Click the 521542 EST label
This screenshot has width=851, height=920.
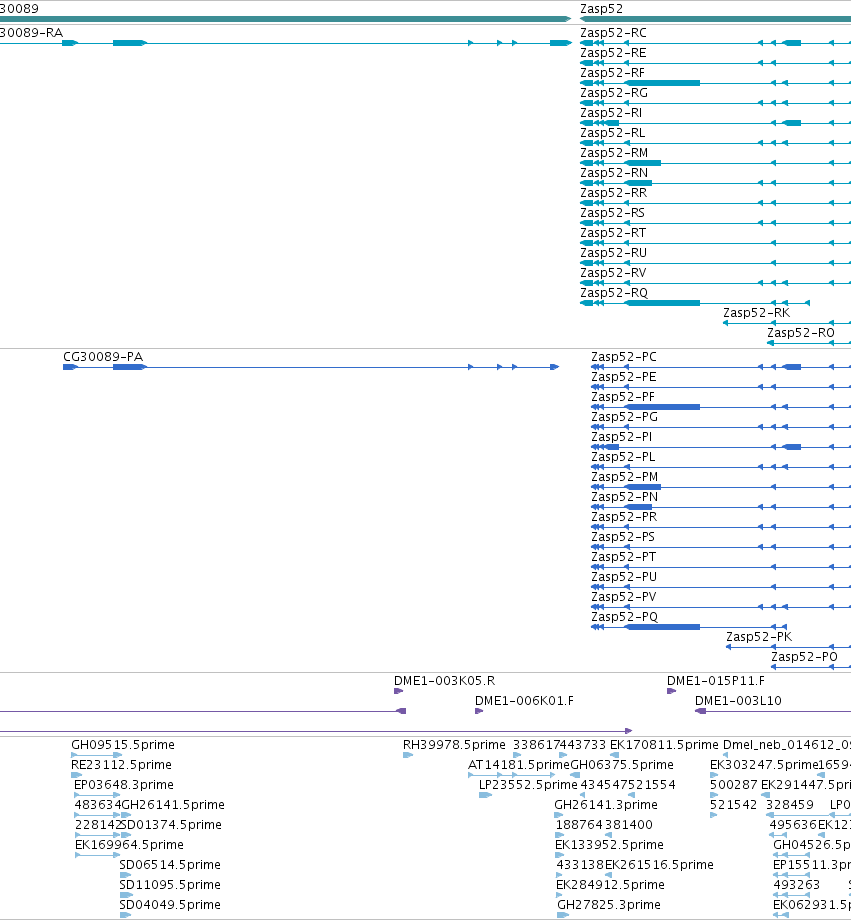tap(734, 804)
